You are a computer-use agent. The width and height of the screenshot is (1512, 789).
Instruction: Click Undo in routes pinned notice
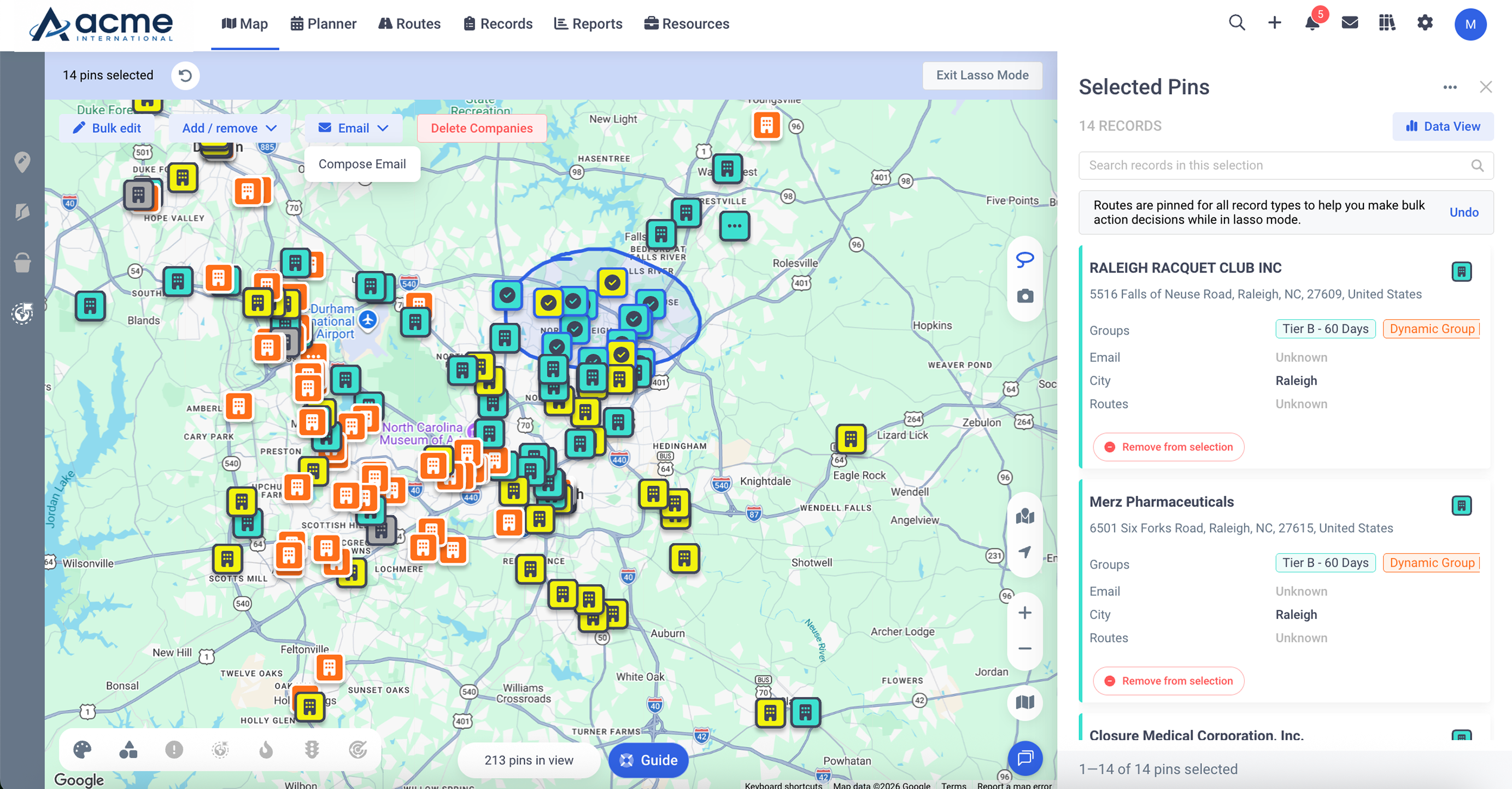[1464, 213]
